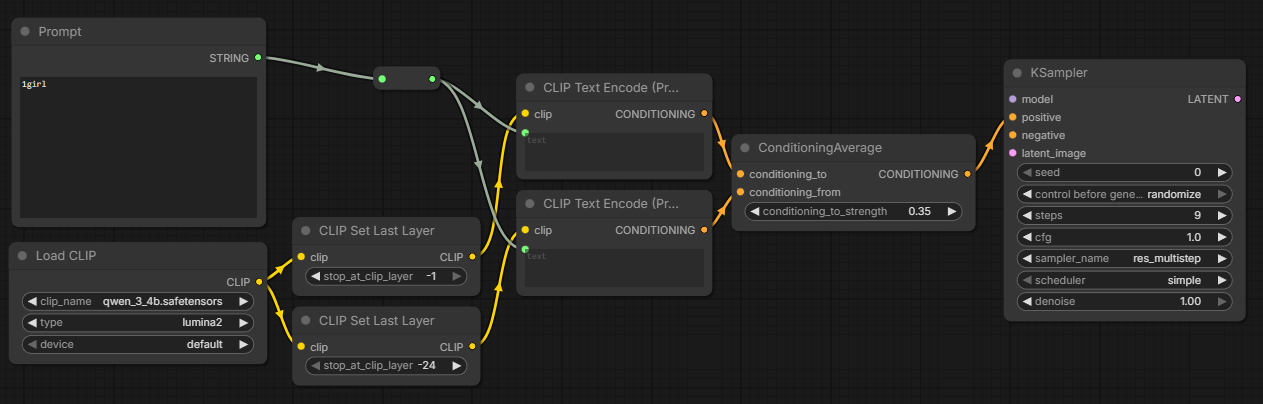Image resolution: width=1263 pixels, height=404 pixels.
Task: Click the clip input port on the -1 layer node
Action: [301, 257]
